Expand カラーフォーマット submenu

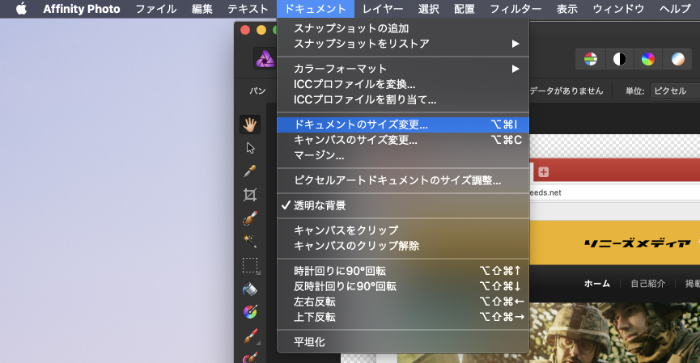pos(403,69)
